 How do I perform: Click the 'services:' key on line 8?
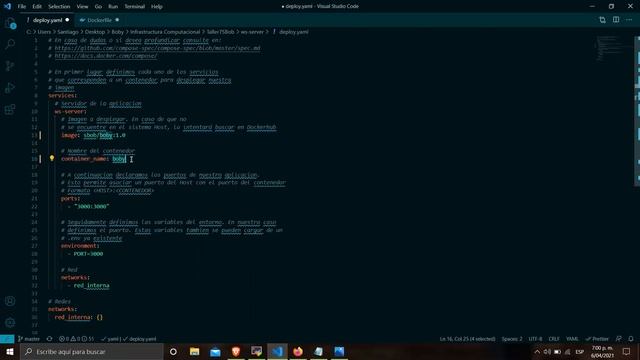point(62,96)
